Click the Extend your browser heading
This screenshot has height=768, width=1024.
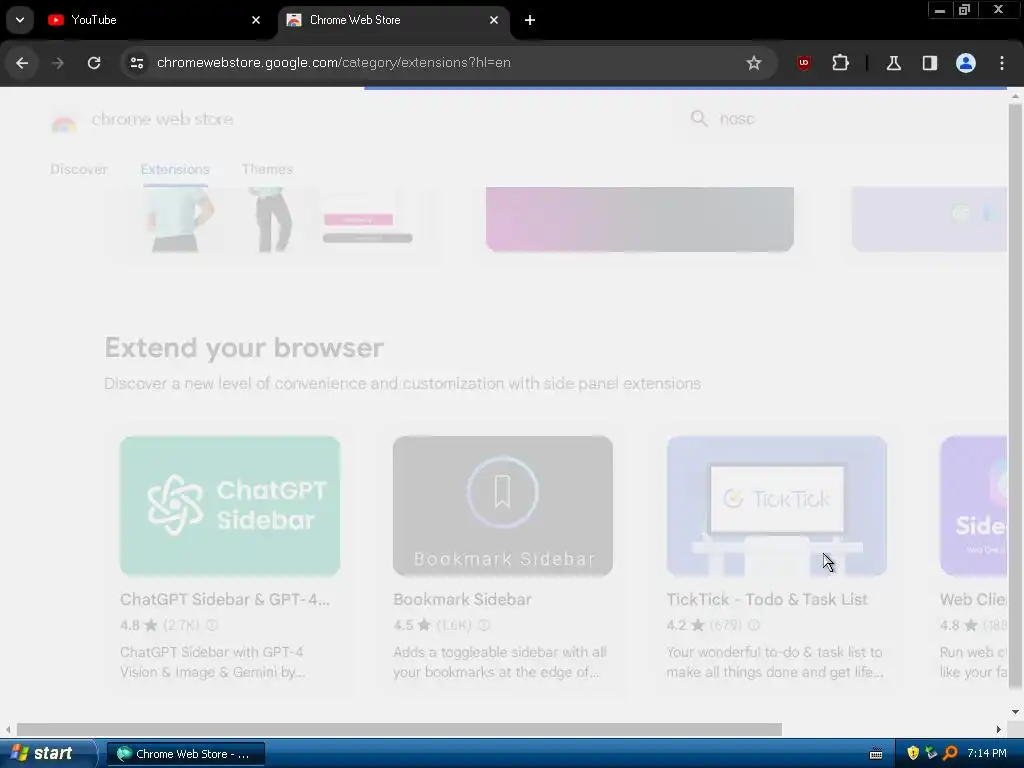click(244, 347)
